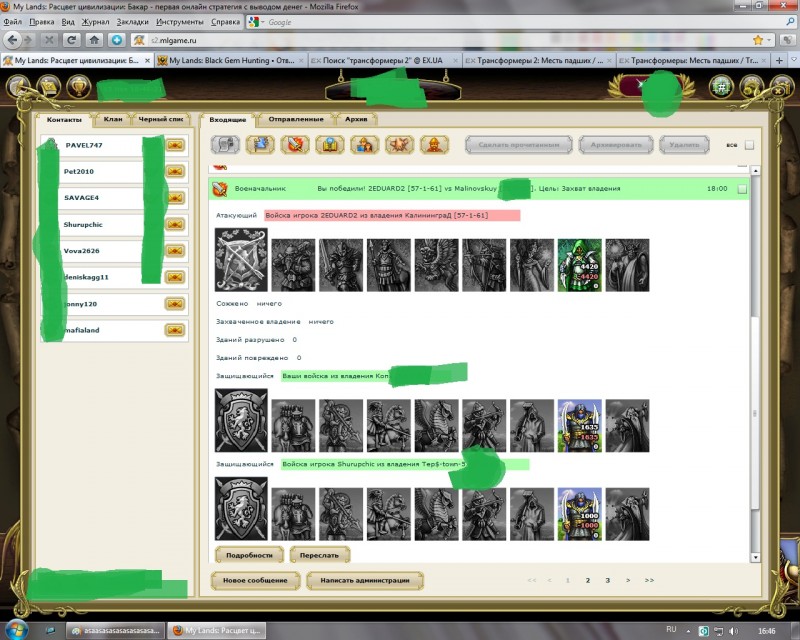Toggle the 'все' select-all checkbox

pos(749,145)
